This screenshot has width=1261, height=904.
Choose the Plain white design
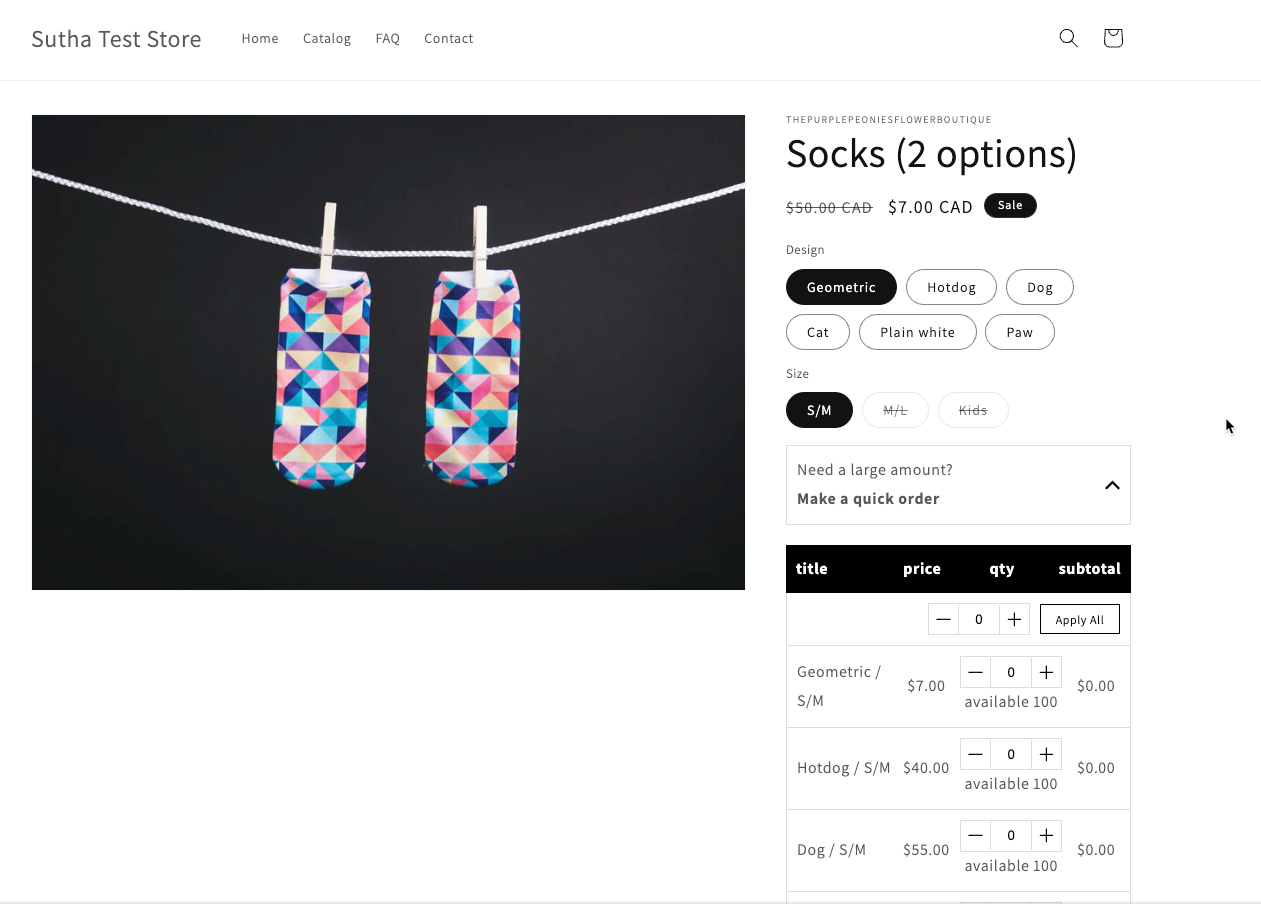pyautogui.click(x=917, y=332)
